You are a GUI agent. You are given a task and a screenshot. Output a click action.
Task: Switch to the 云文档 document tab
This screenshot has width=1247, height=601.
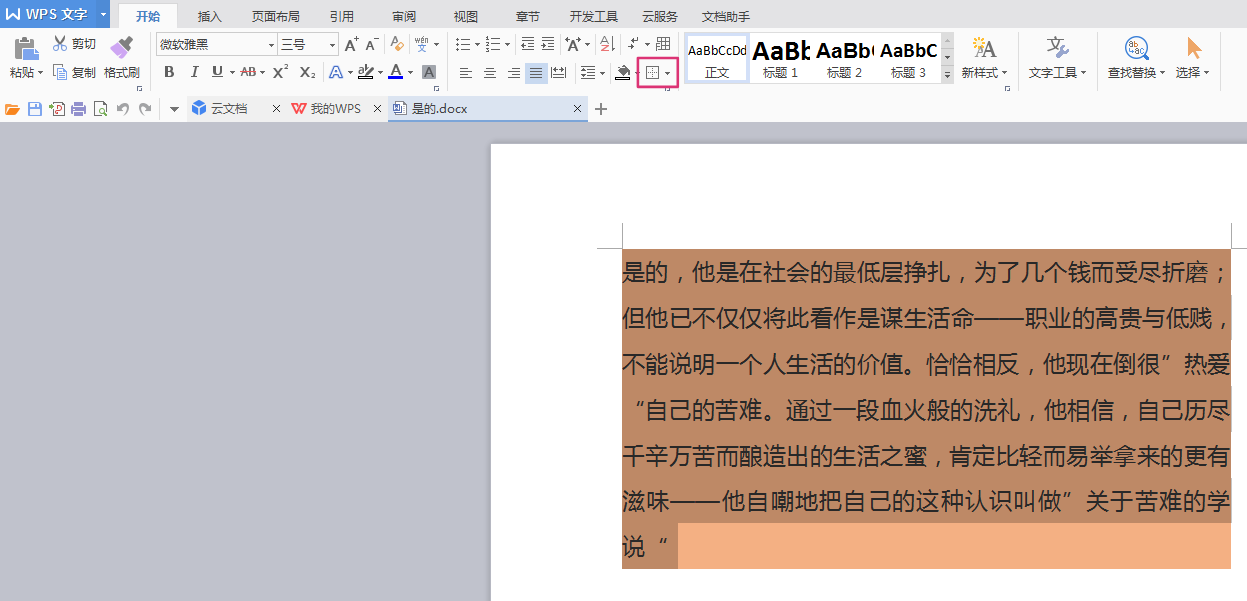229,109
